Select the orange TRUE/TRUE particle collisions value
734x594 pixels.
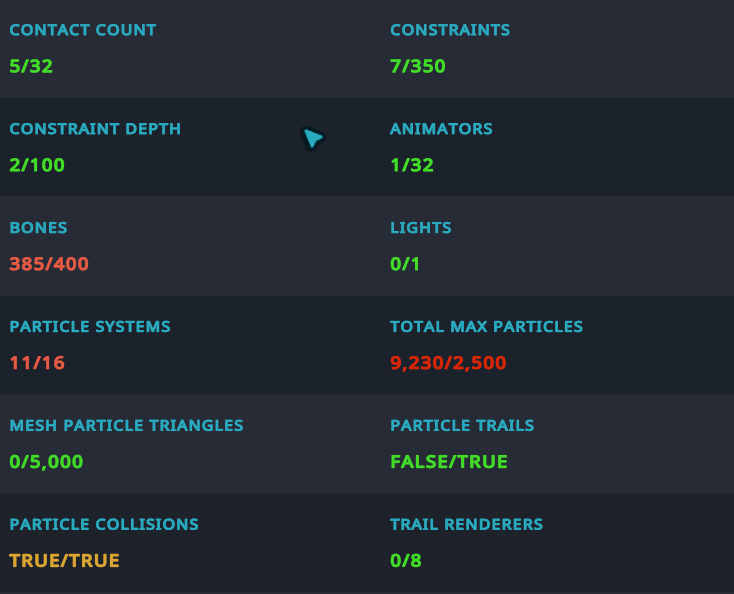click(x=64, y=561)
